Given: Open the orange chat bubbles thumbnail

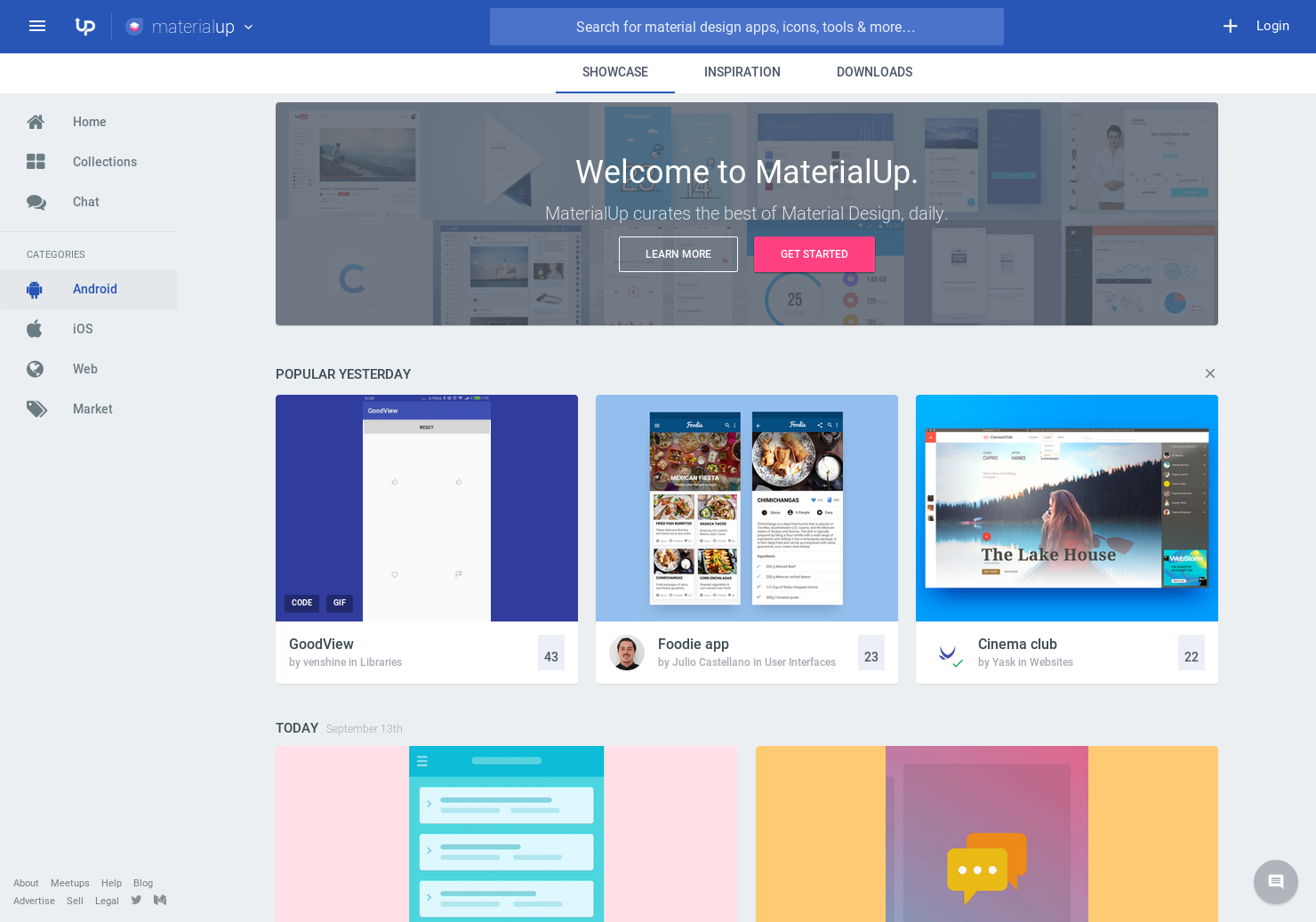Looking at the screenshot, I should tap(987, 834).
